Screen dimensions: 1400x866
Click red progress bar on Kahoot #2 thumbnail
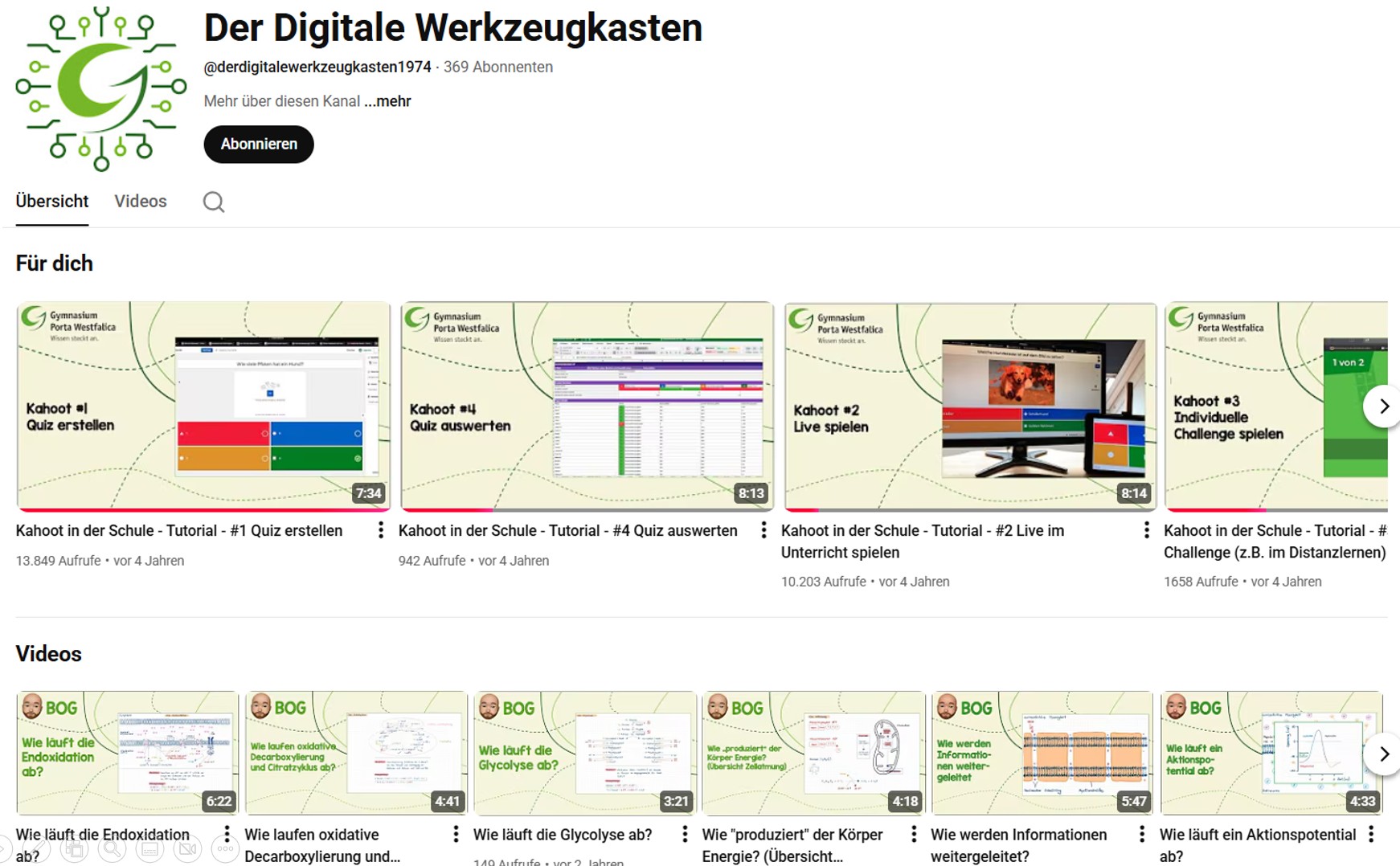(x=801, y=509)
